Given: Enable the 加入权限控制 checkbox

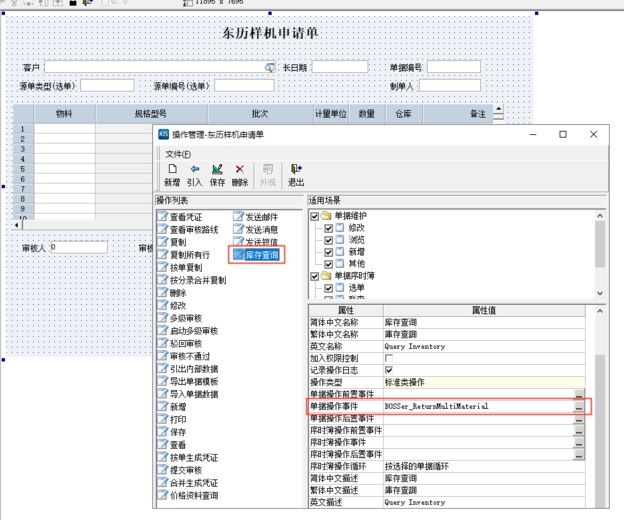Looking at the screenshot, I should coord(389,357).
